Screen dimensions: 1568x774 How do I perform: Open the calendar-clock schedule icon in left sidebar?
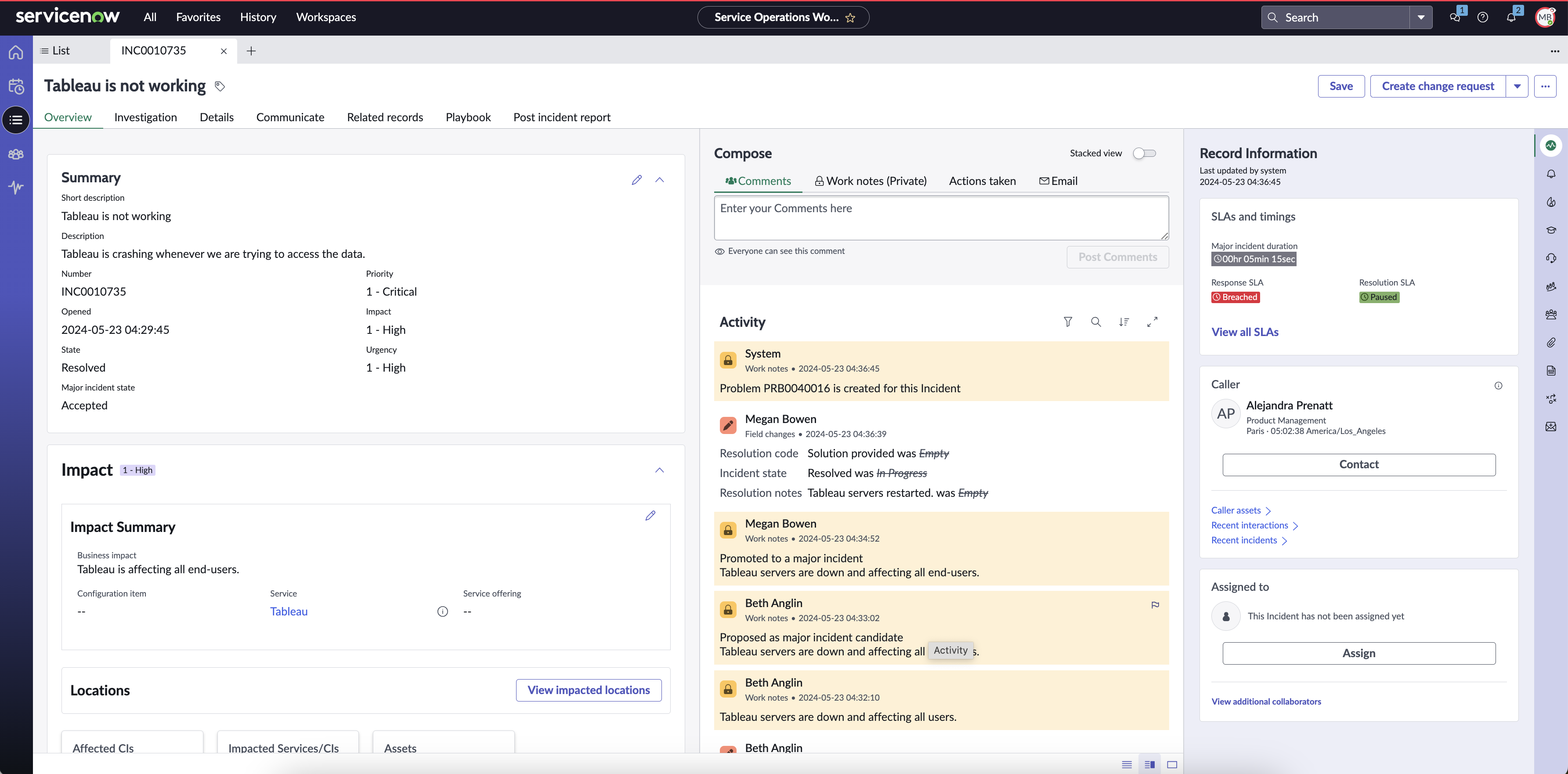(16, 87)
